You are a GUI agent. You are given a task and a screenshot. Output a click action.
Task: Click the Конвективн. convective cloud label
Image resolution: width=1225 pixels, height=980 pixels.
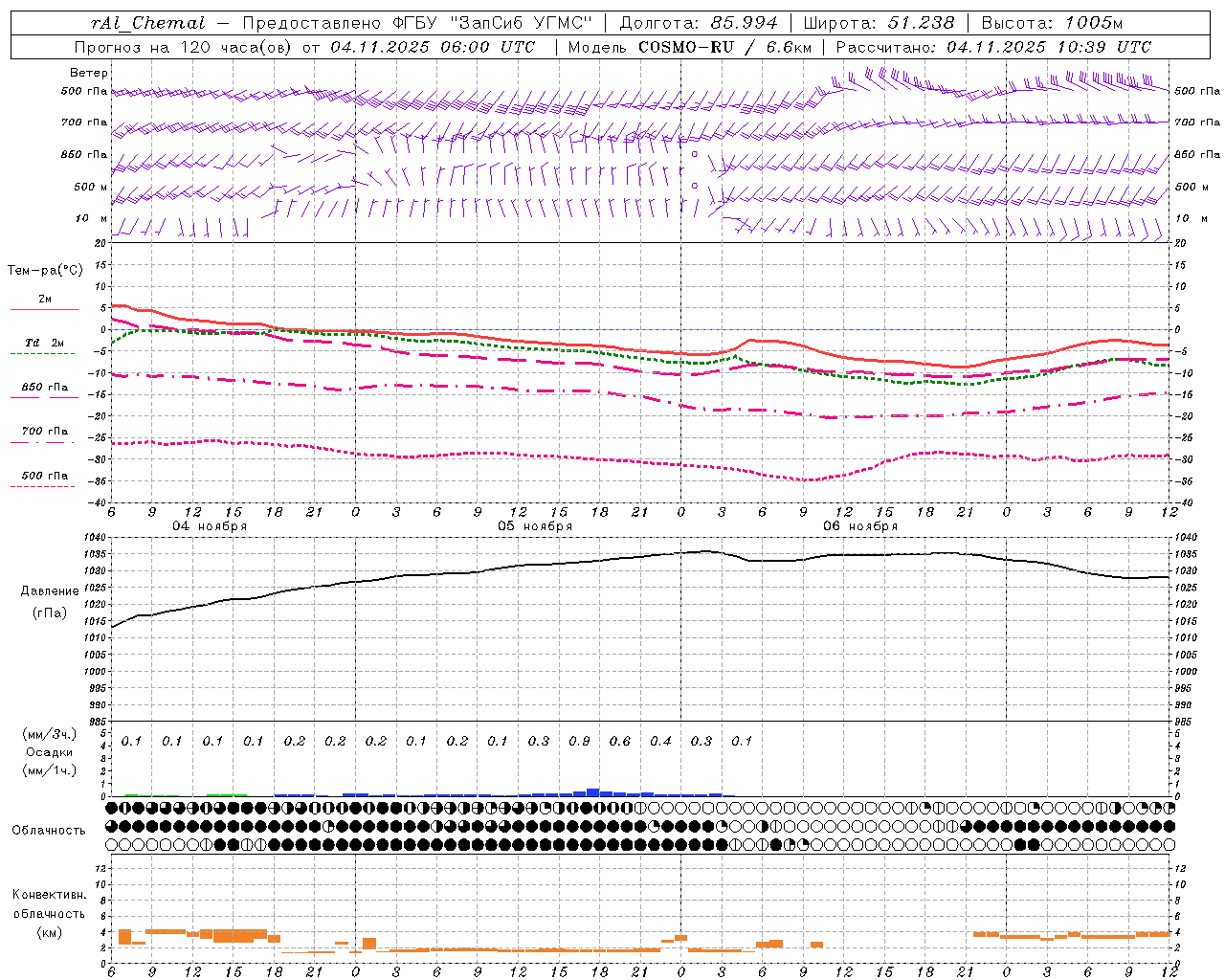[49, 895]
